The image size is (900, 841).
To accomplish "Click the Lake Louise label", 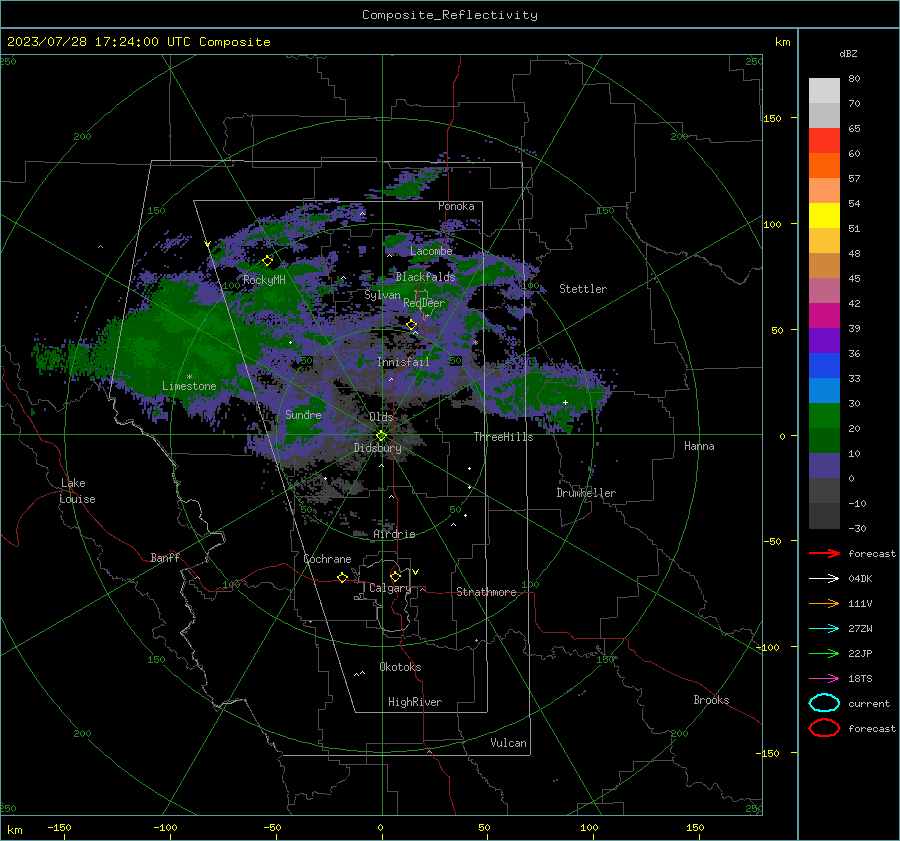I will coord(77,491).
